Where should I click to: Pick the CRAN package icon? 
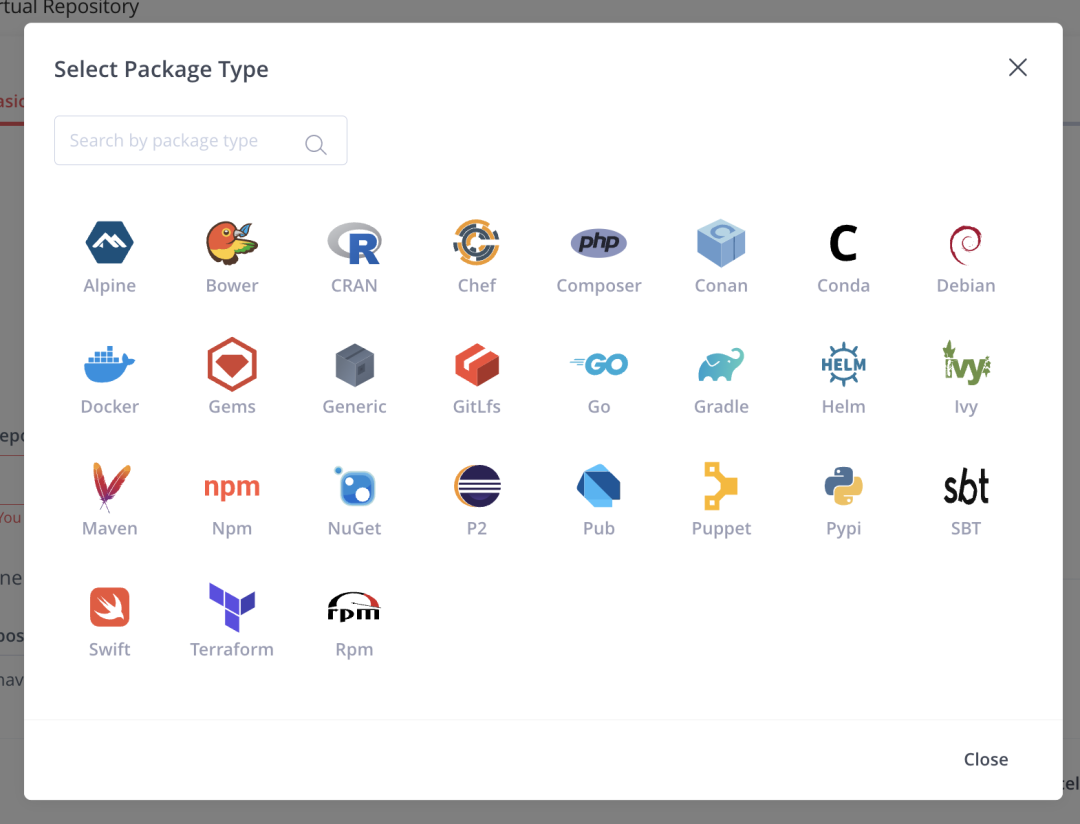tap(354, 243)
